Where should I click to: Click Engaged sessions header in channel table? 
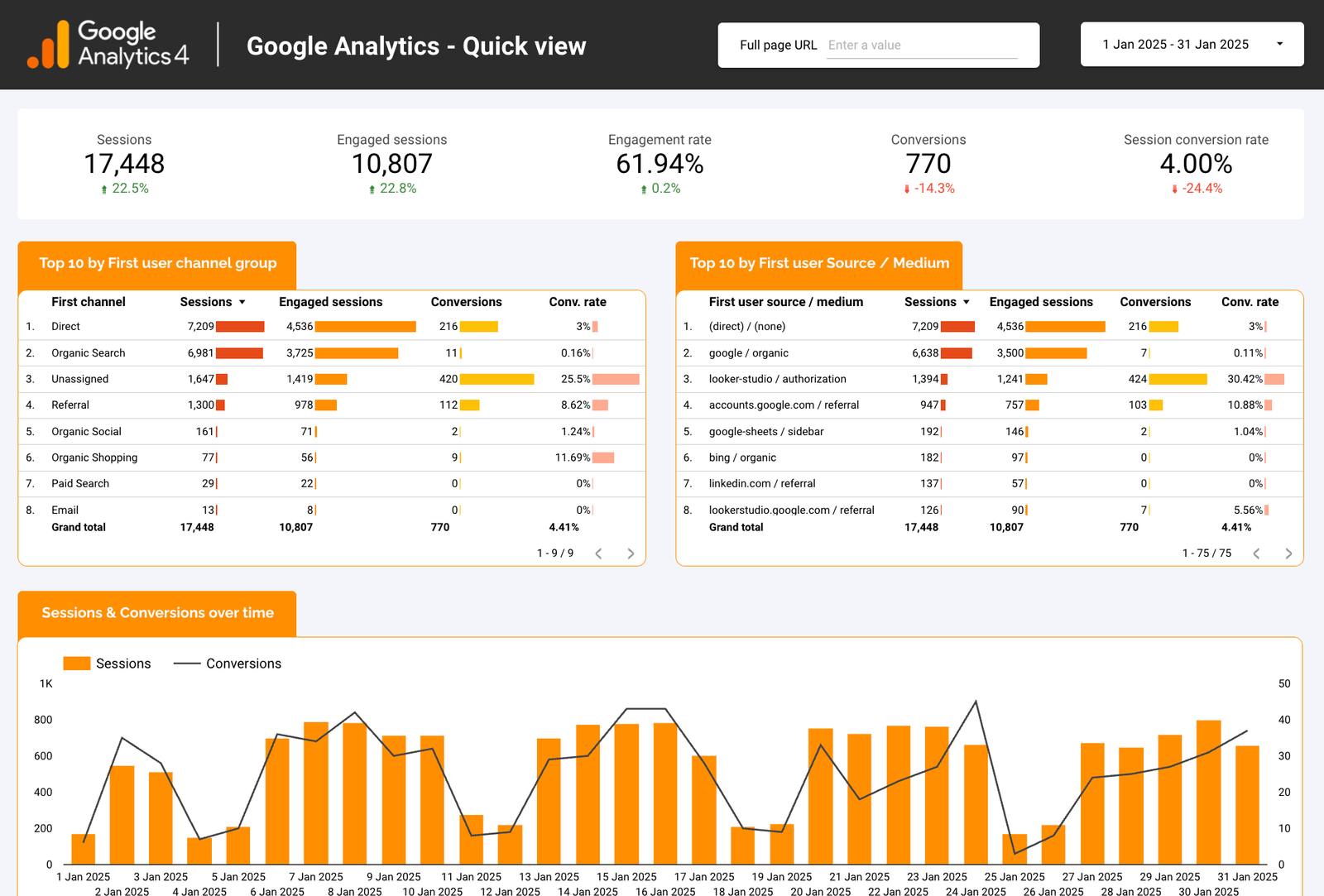[331, 302]
